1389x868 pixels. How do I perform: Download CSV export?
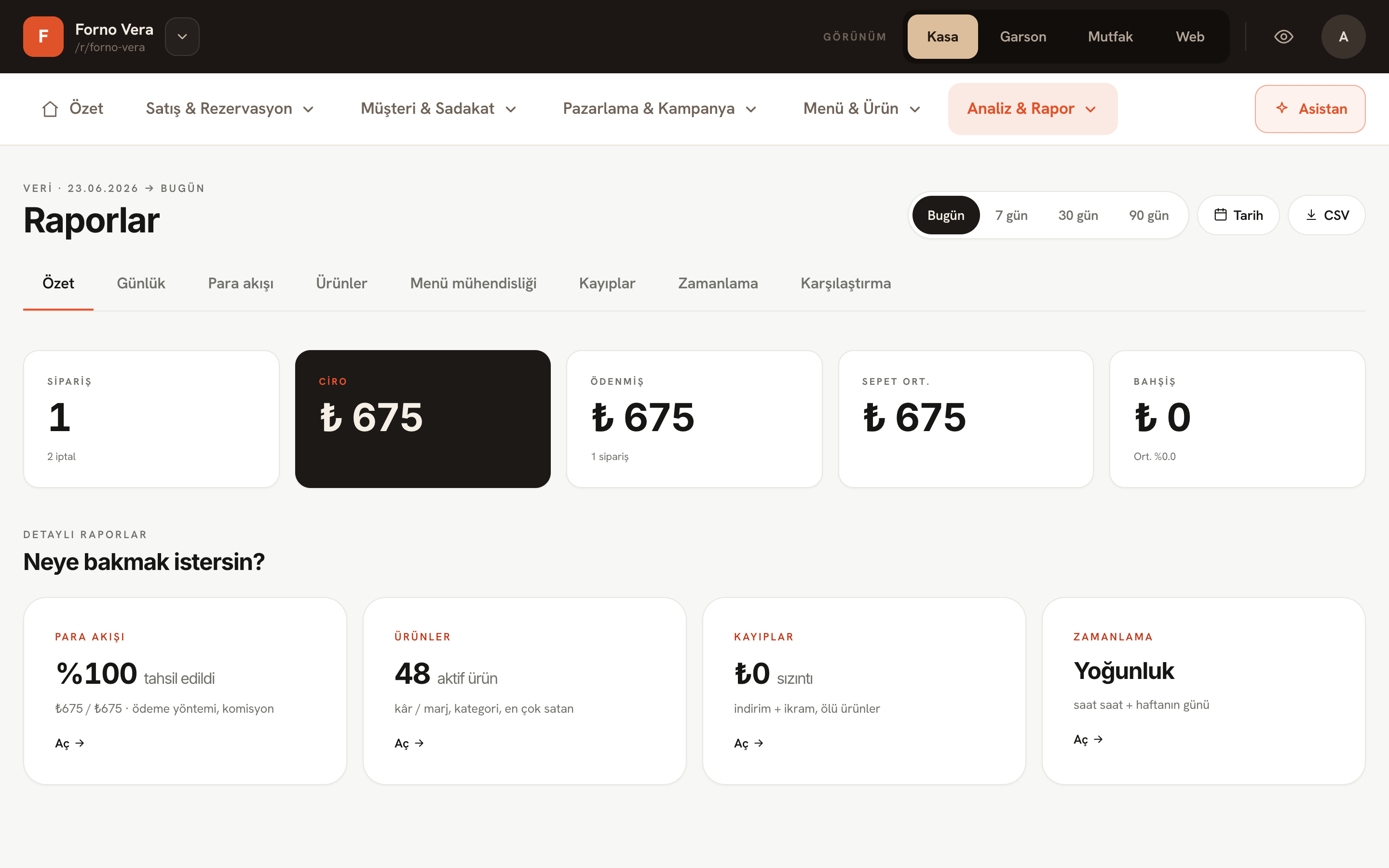click(x=1326, y=215)
